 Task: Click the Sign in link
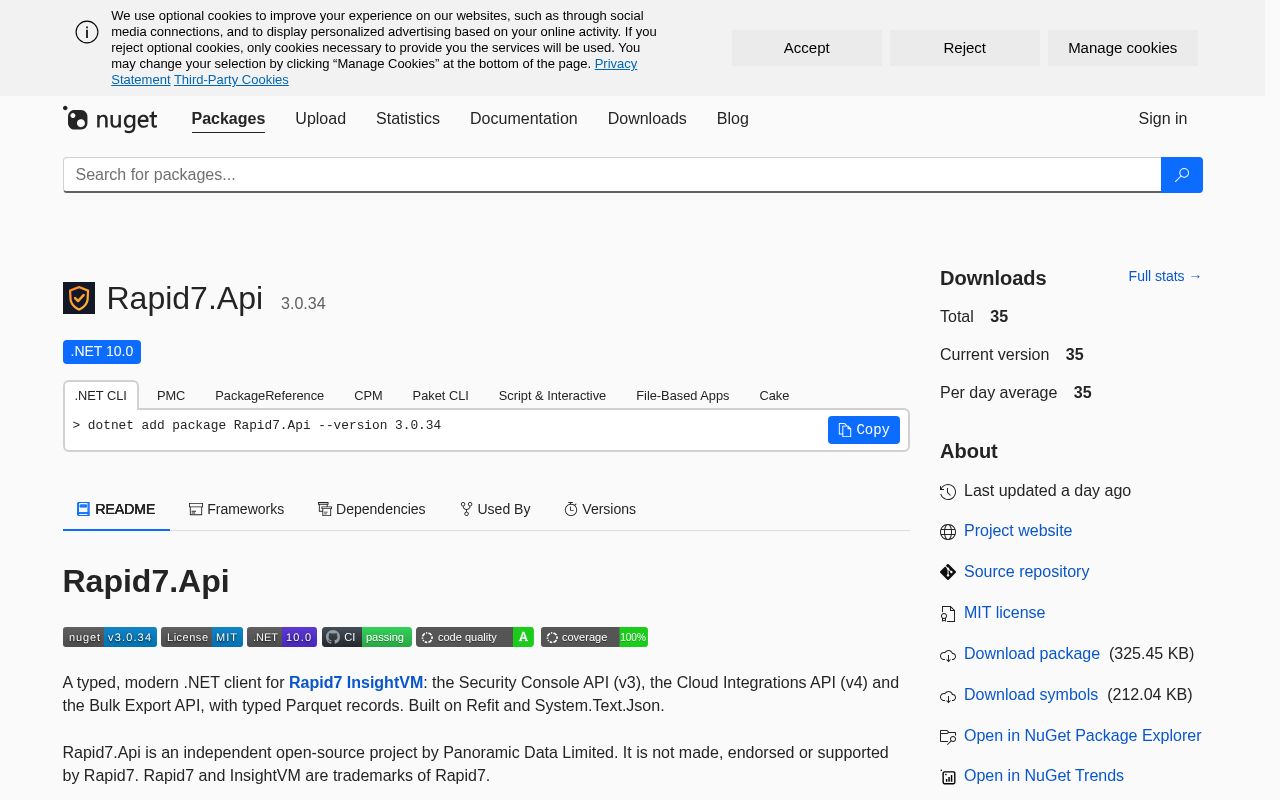[1162, 119]
